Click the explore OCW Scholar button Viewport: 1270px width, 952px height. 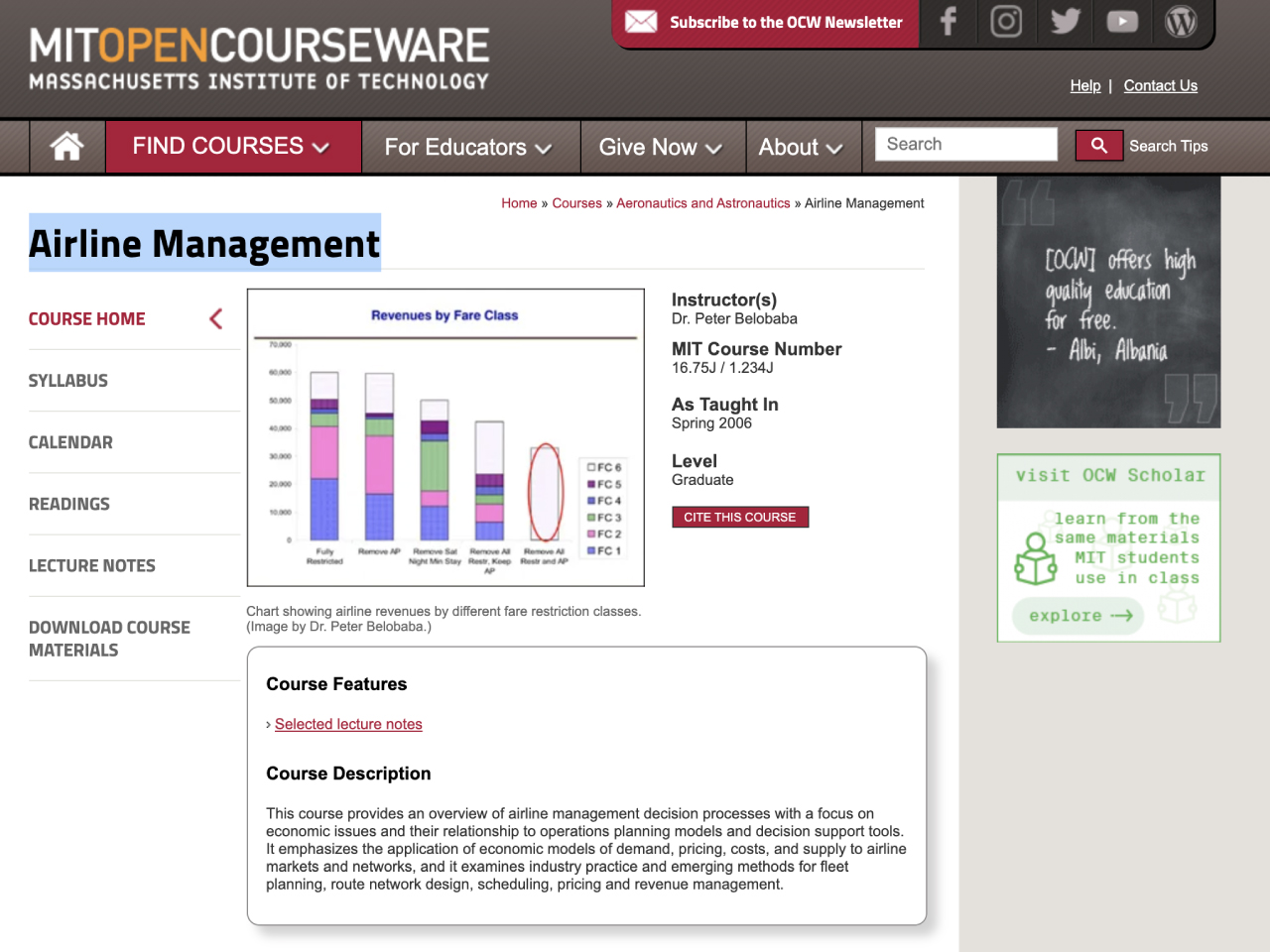tap(1079, 616)
